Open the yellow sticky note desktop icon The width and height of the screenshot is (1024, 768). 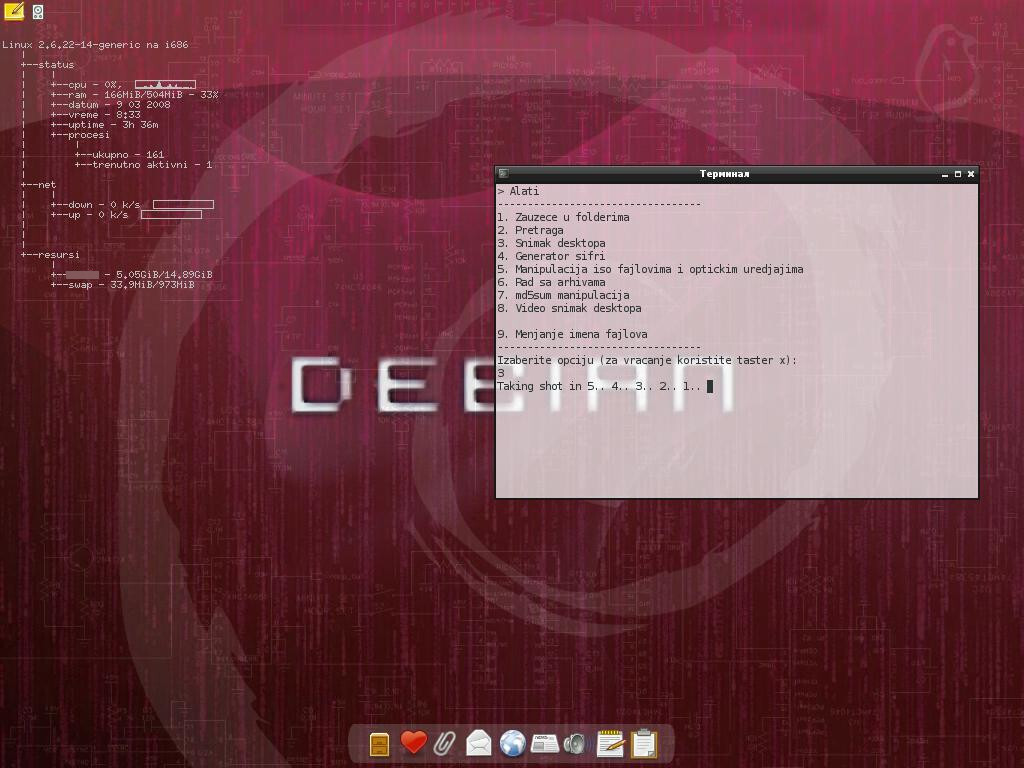point(14,11)
